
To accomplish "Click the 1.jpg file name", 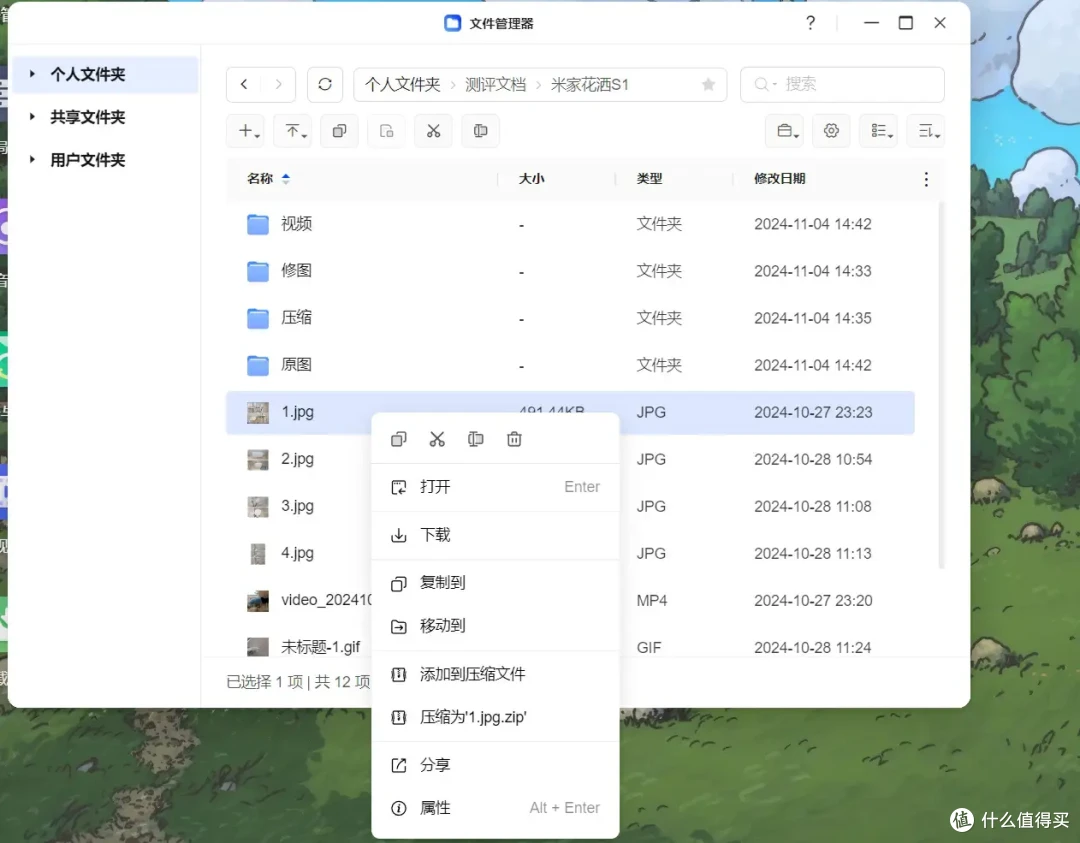I will [x=298, y=412].
